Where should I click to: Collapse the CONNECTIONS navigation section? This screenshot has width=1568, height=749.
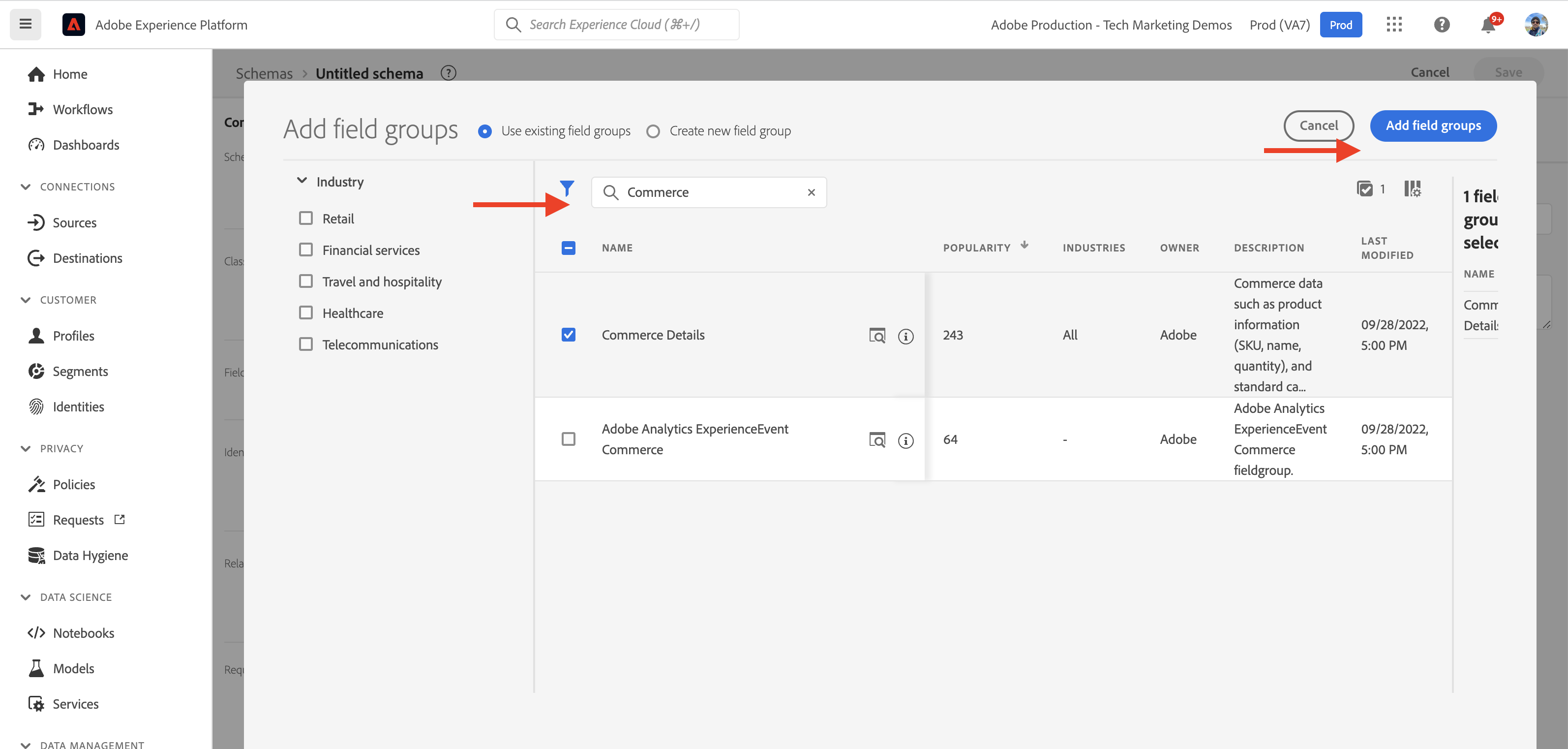(x=26, y=187)
